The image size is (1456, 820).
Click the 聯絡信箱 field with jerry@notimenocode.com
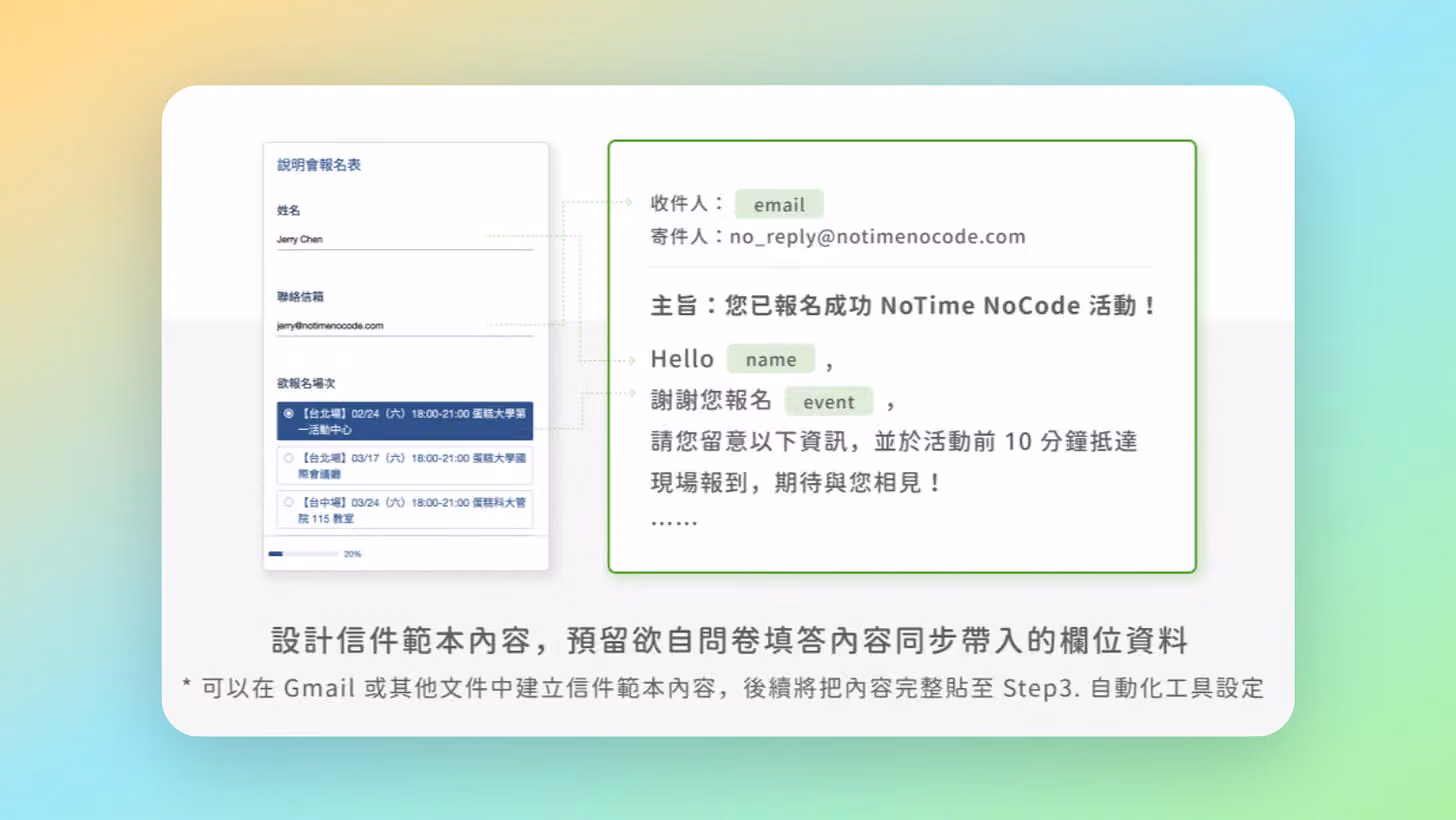pos(405,325)
